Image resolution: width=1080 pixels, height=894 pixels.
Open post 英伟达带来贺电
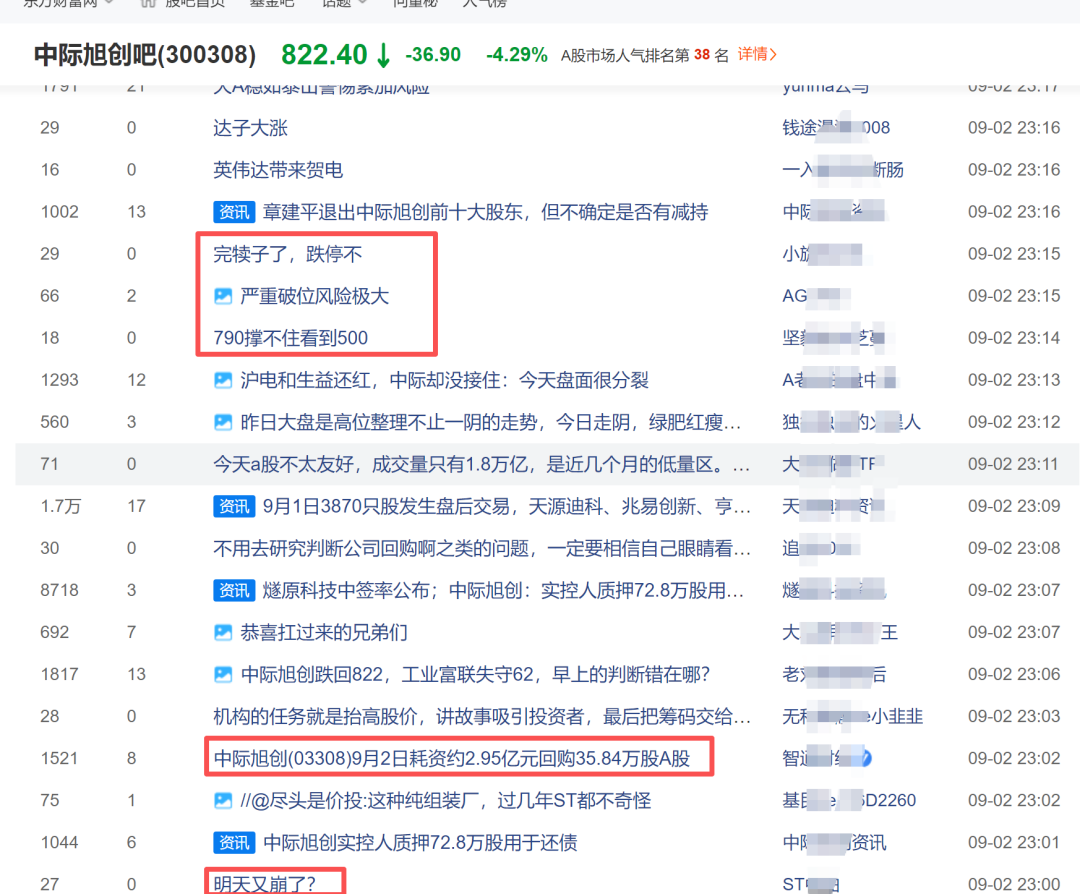(278, 170)
